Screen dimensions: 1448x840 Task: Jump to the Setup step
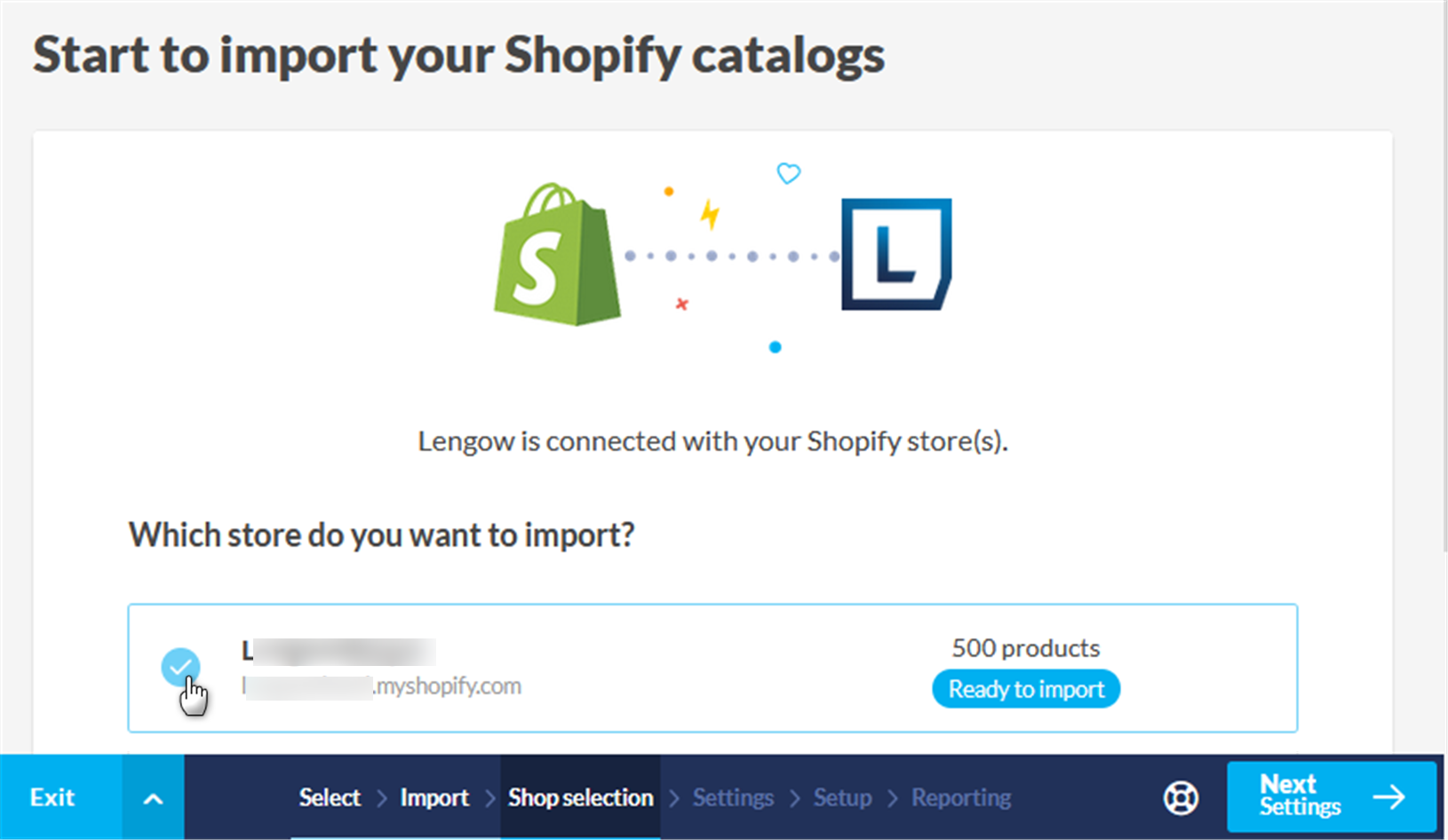[842, 797]
